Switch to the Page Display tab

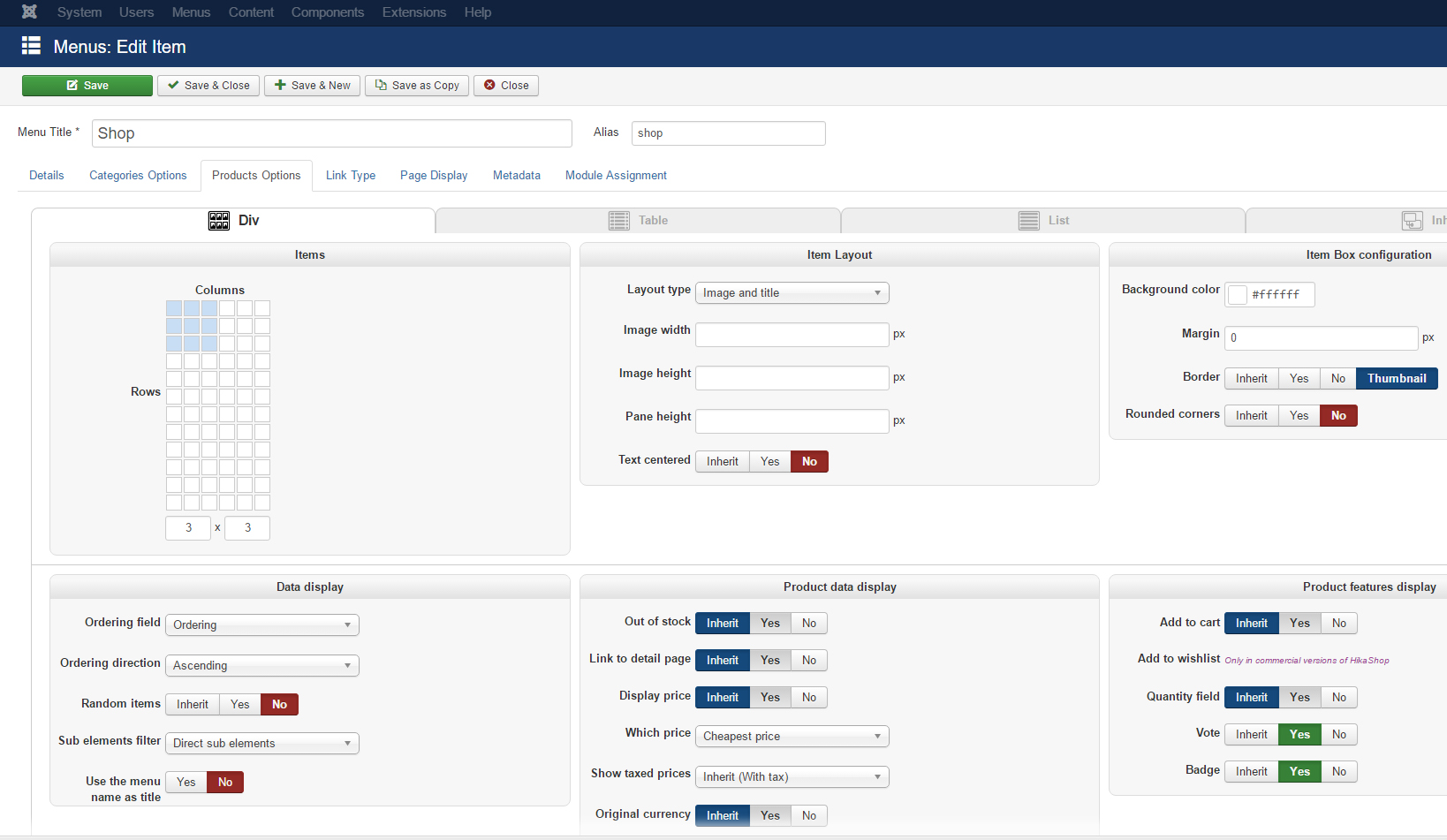434,176
